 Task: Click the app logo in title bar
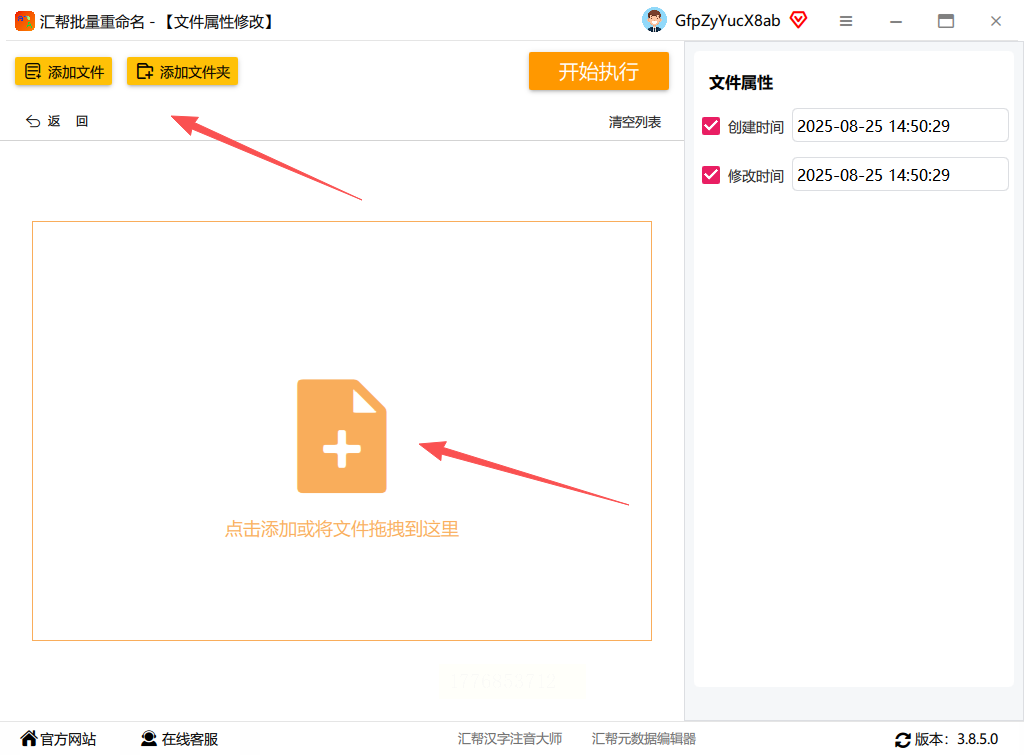click(25, 21)
